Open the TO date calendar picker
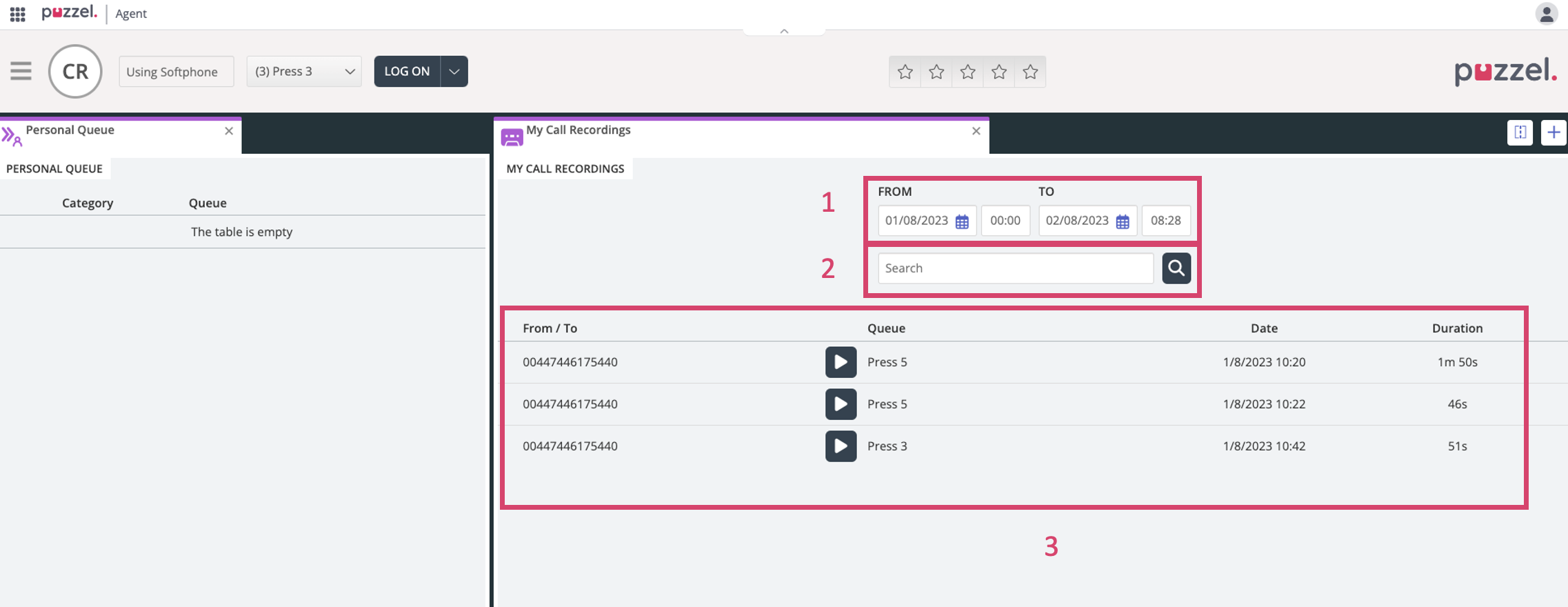1568x607 pixels. coord(1123,221)
